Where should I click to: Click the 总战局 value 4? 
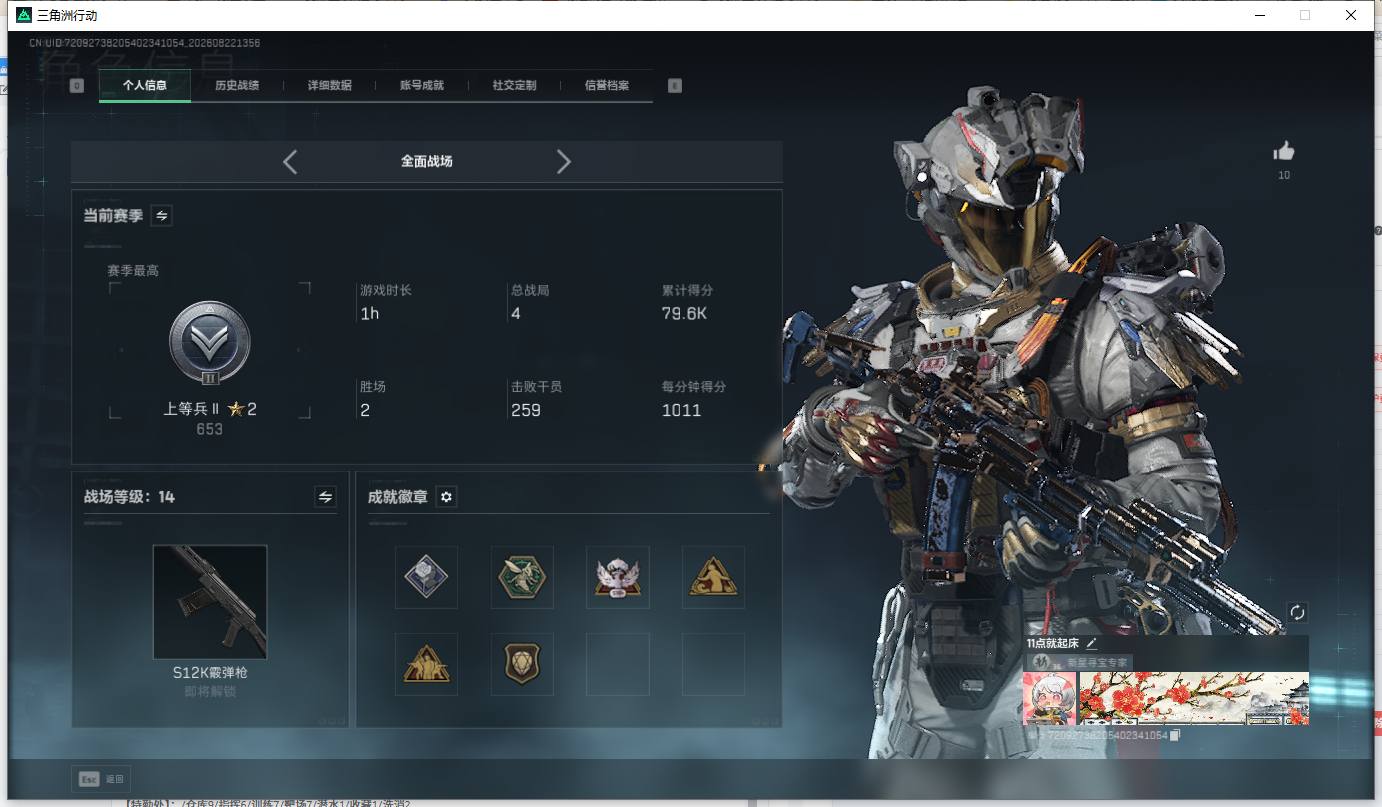tap(516, 314)
